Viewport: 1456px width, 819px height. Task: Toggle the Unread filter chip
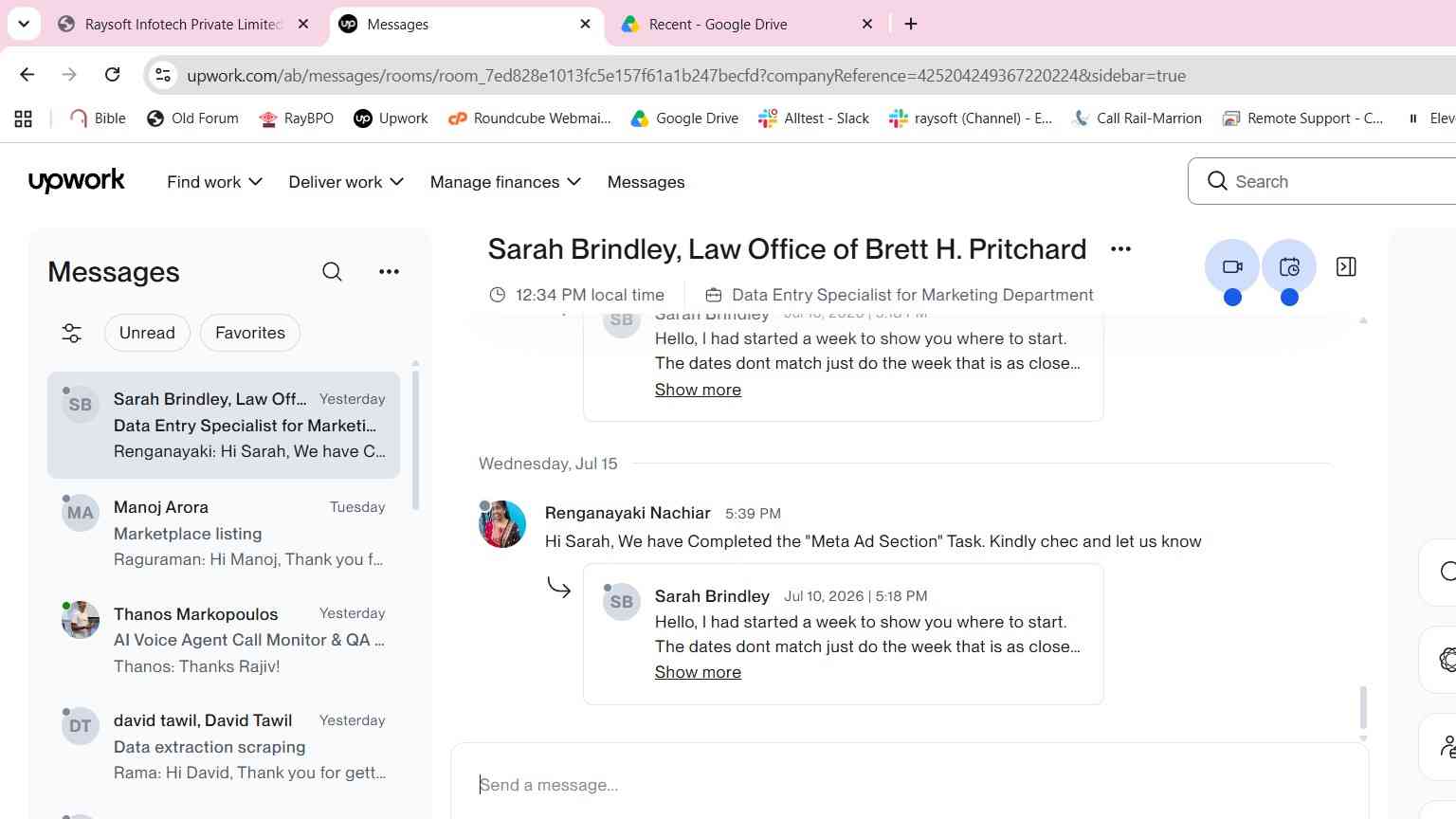pos(147,333)
